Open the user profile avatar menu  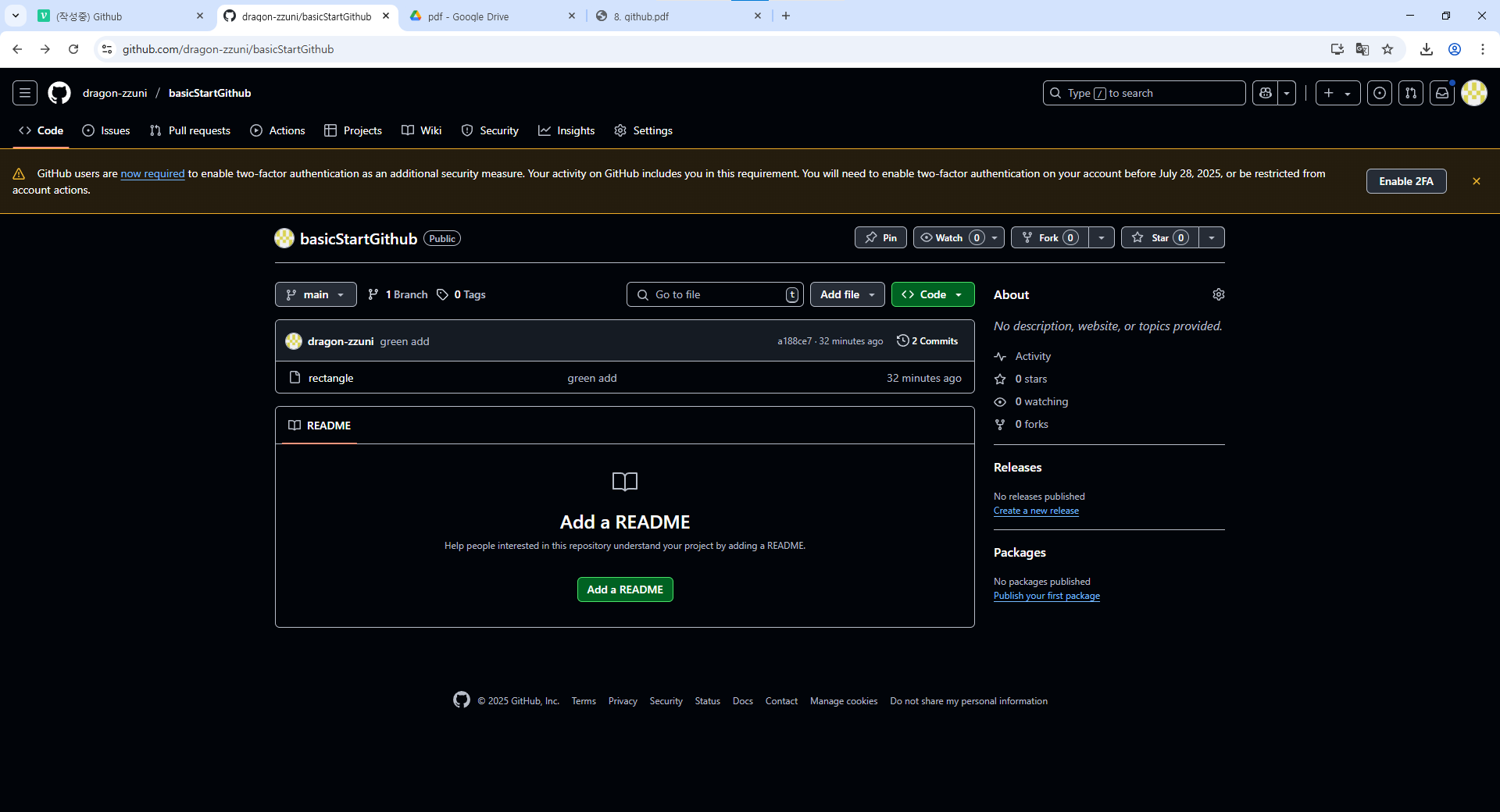(x=1474, y=93)
